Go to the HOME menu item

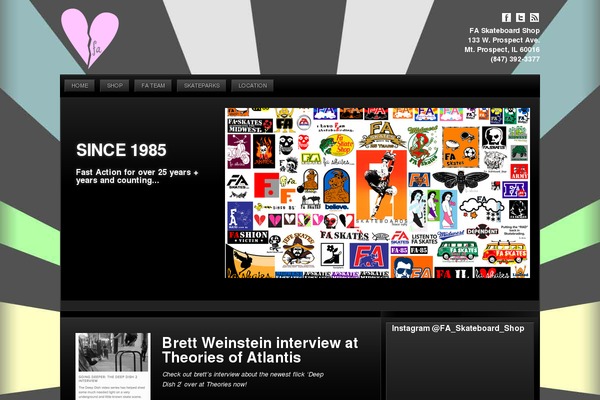(x=80, y=86)
